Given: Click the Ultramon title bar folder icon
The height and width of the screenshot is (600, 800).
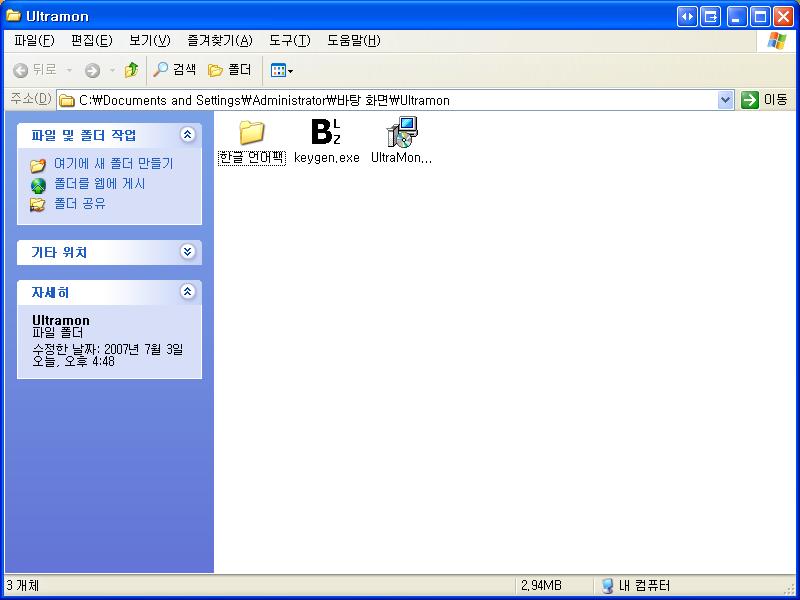Looking at the screenshot, I should click(14, 15).
